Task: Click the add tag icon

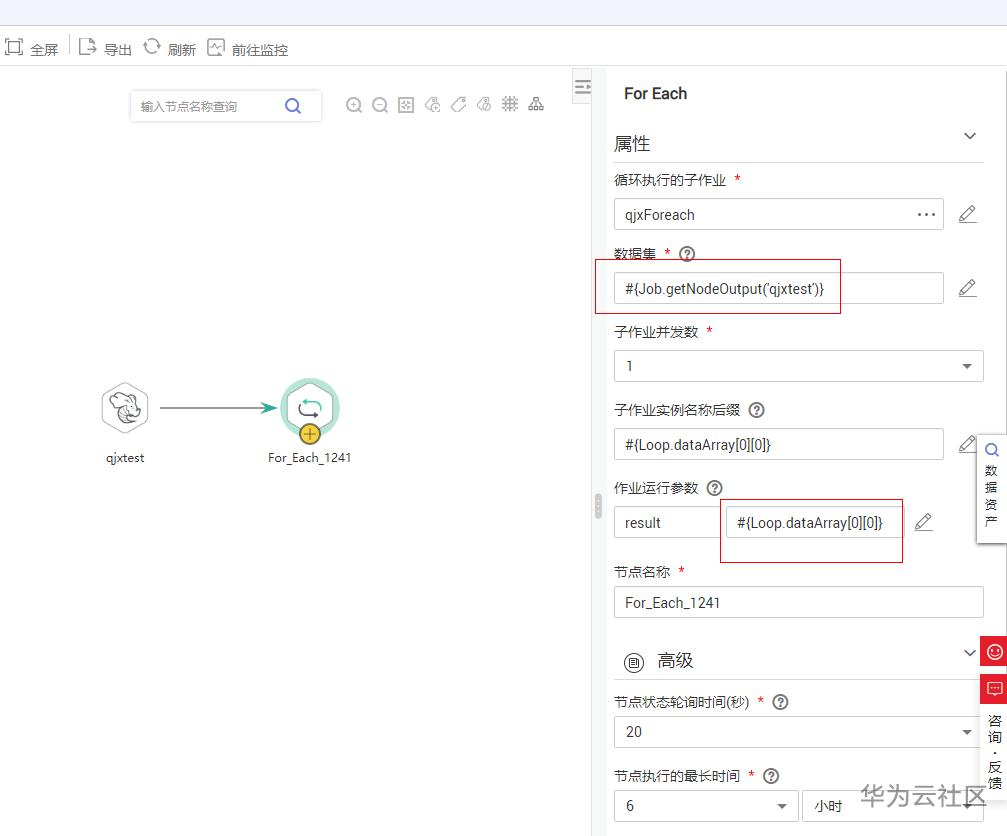Action: point(432,105)
